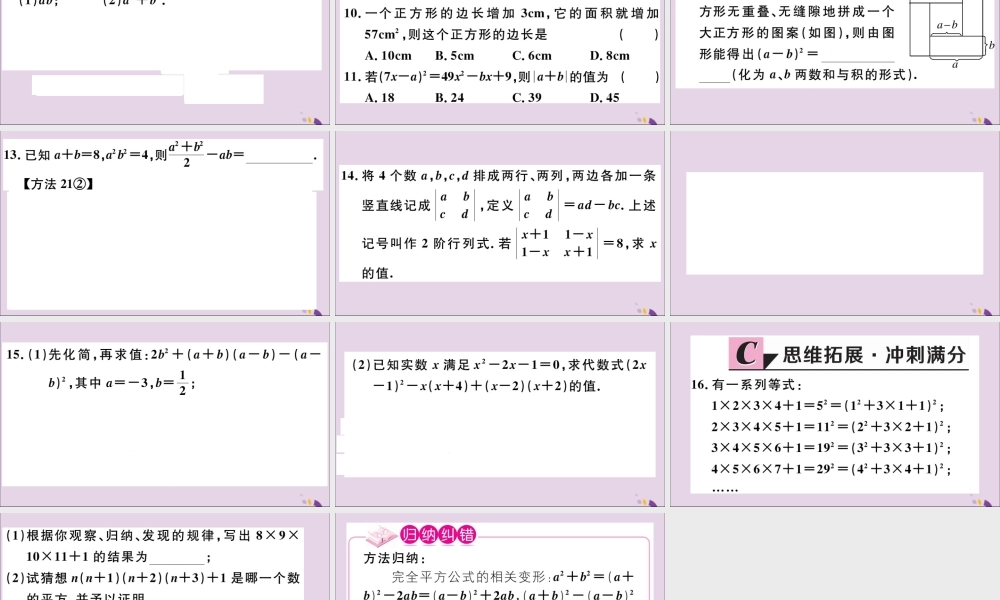Select answer option C. 39
The height and width of the screenshot is (600, 1000).
pyautogui.click(x=527, y=98)
